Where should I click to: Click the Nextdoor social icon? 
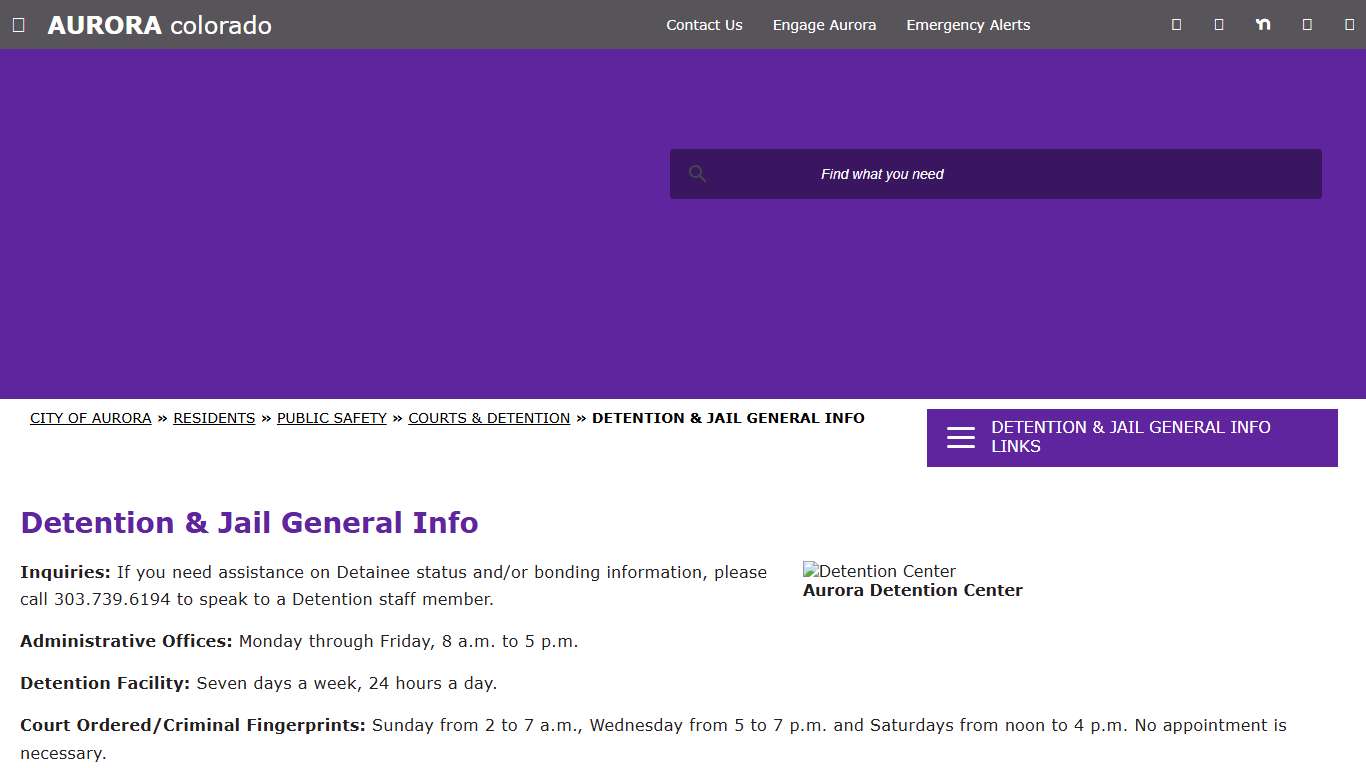pyautogui.click(x=1263, y=24)
